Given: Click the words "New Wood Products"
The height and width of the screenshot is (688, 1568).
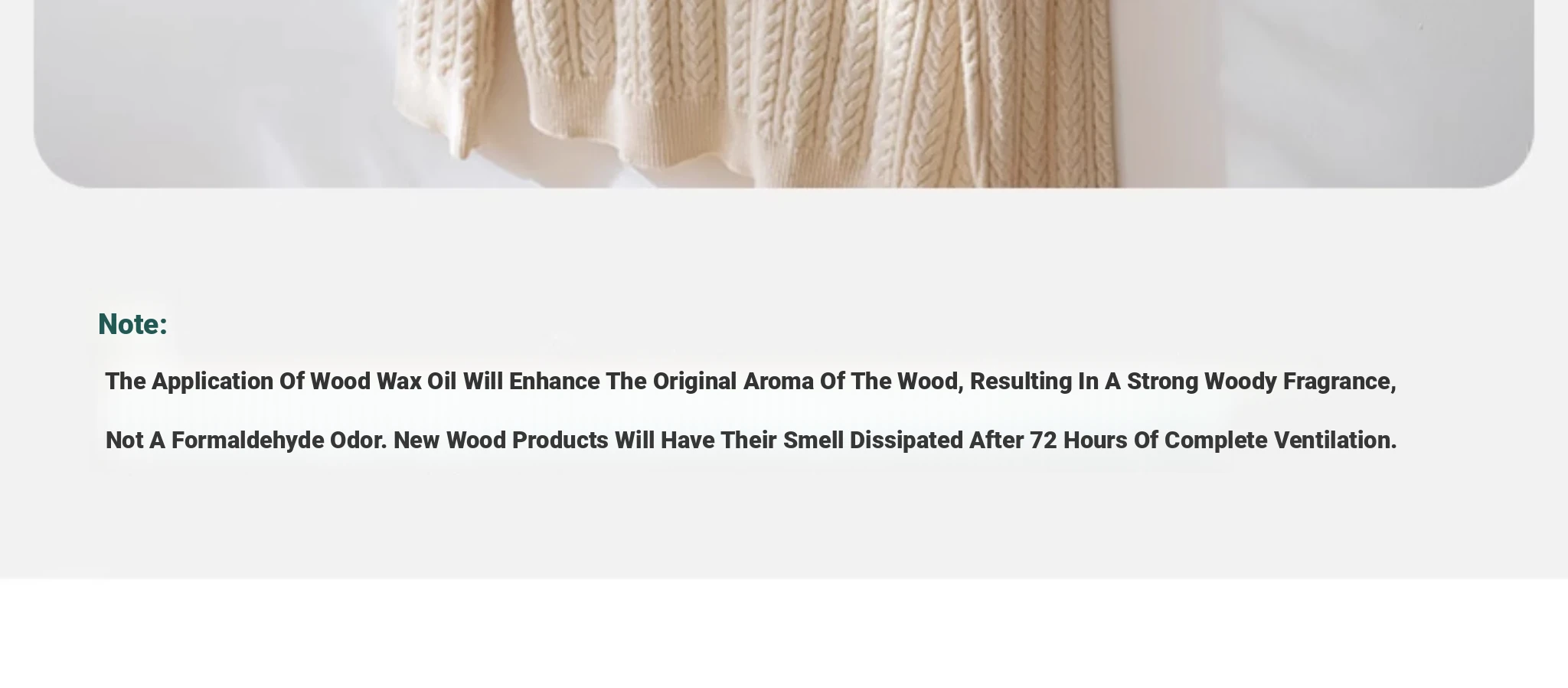Looking at the screenshot, I should [x=501, y=440].
